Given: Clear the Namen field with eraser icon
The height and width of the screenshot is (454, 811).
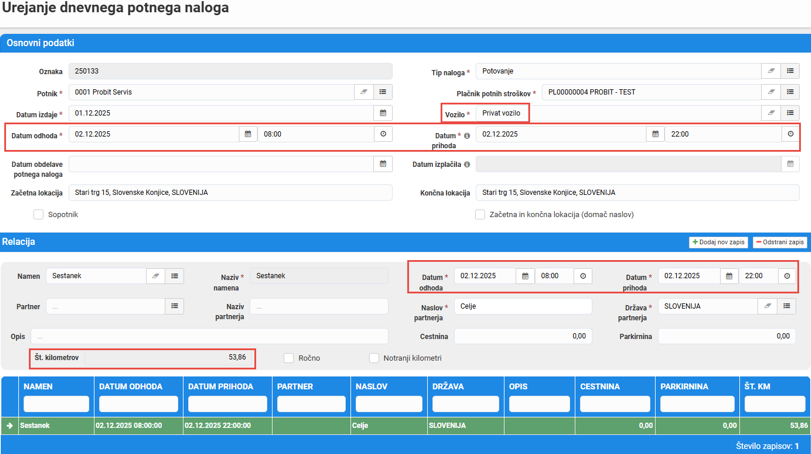Looking at the screenshot, I should click(x=156, y=276).
